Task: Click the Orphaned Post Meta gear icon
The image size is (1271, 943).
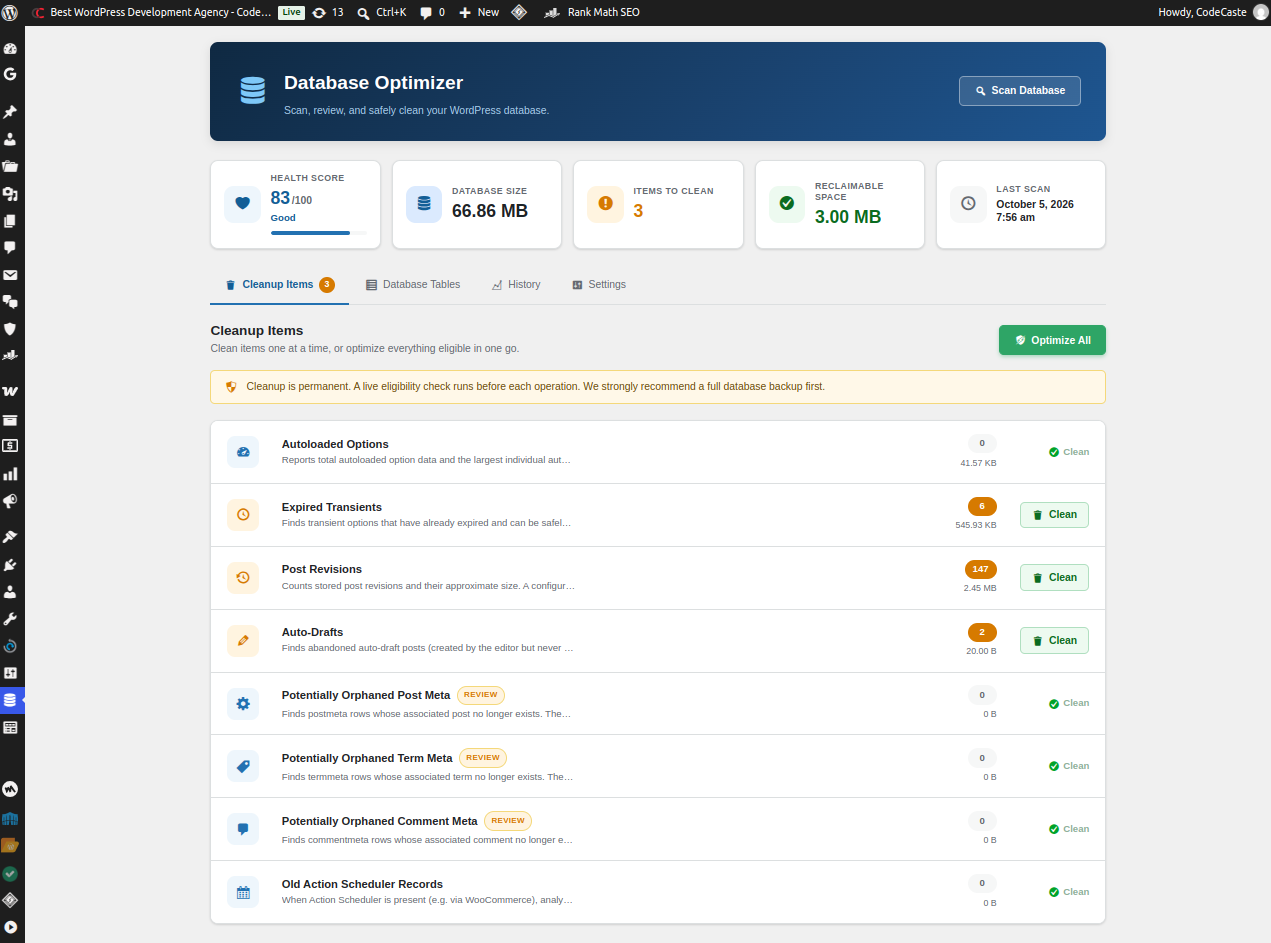Action: 243,703
